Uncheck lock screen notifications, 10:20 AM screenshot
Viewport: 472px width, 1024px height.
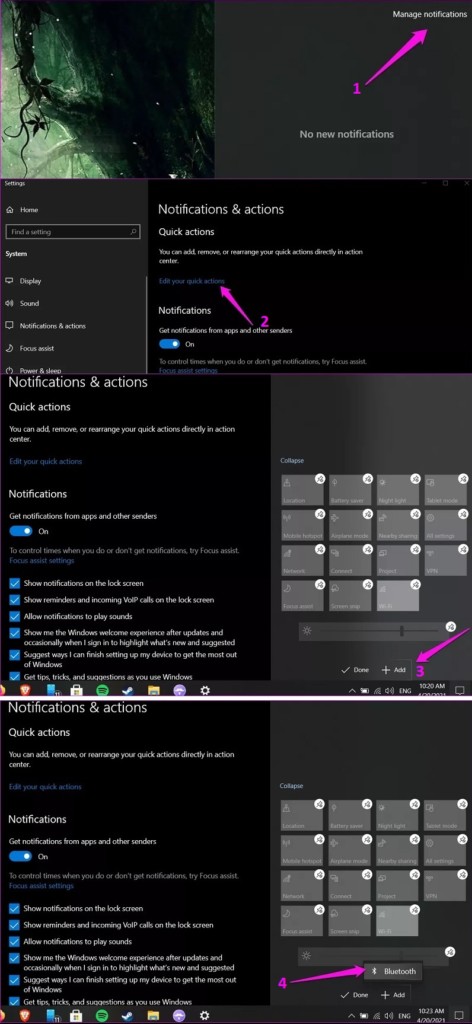15,583
